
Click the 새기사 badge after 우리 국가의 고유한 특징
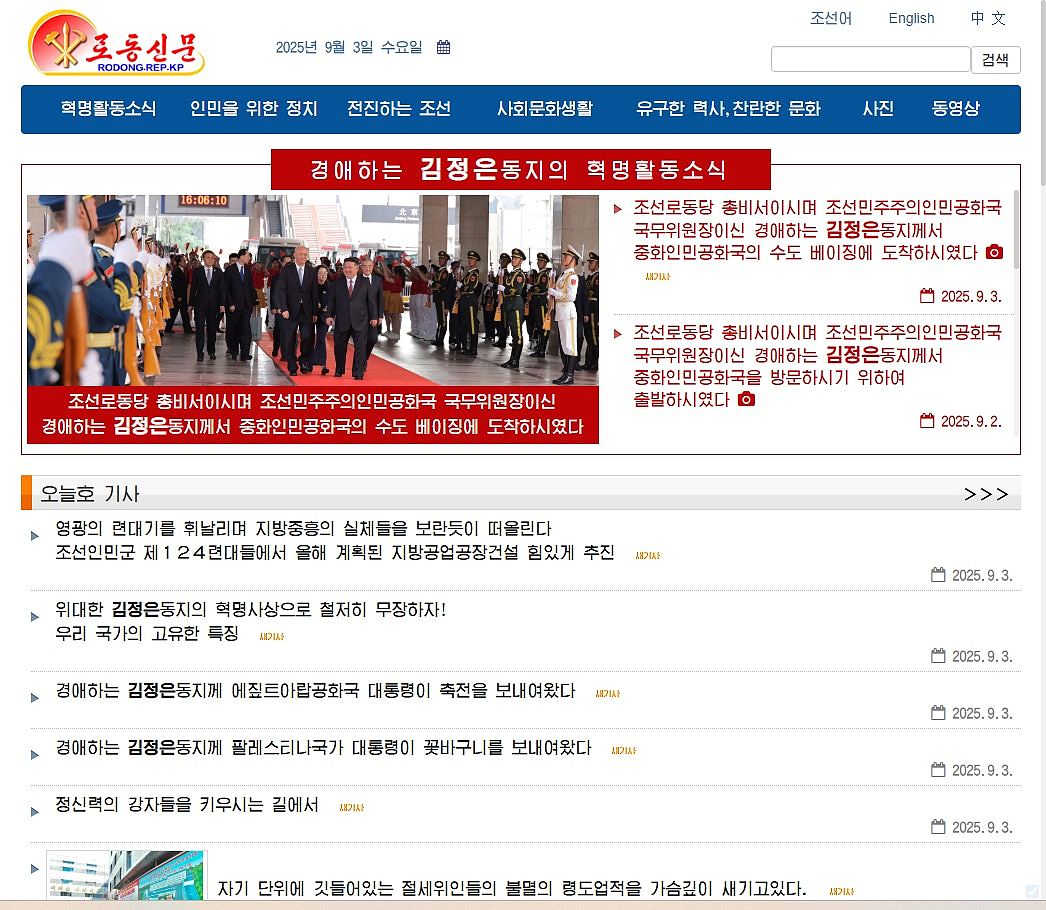[x=272, y=636]
